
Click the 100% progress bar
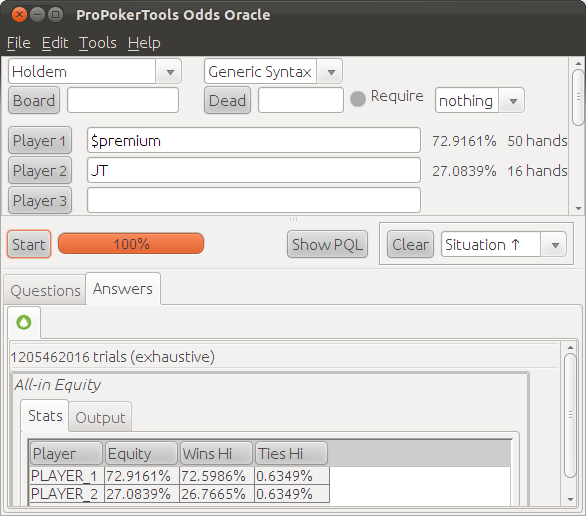click(x=131, y=244)
